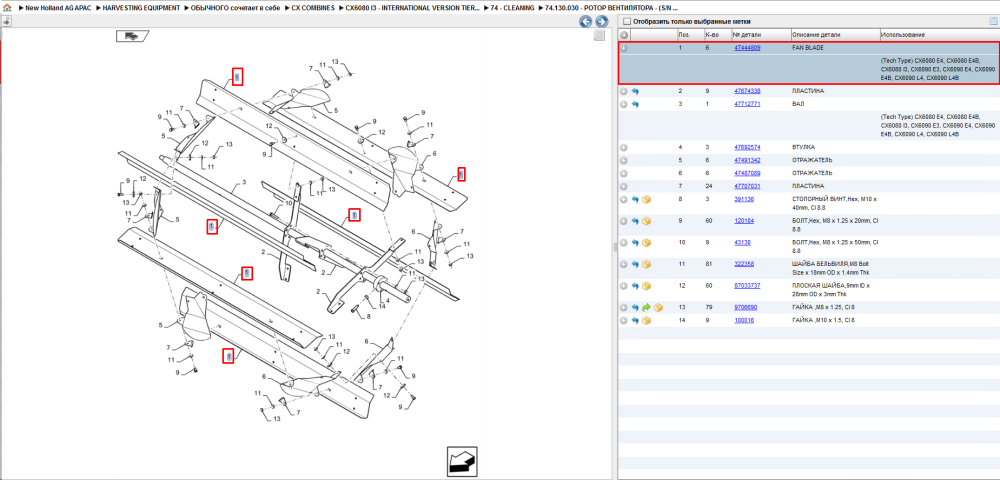Open part number link 100016

pos(744,320)
